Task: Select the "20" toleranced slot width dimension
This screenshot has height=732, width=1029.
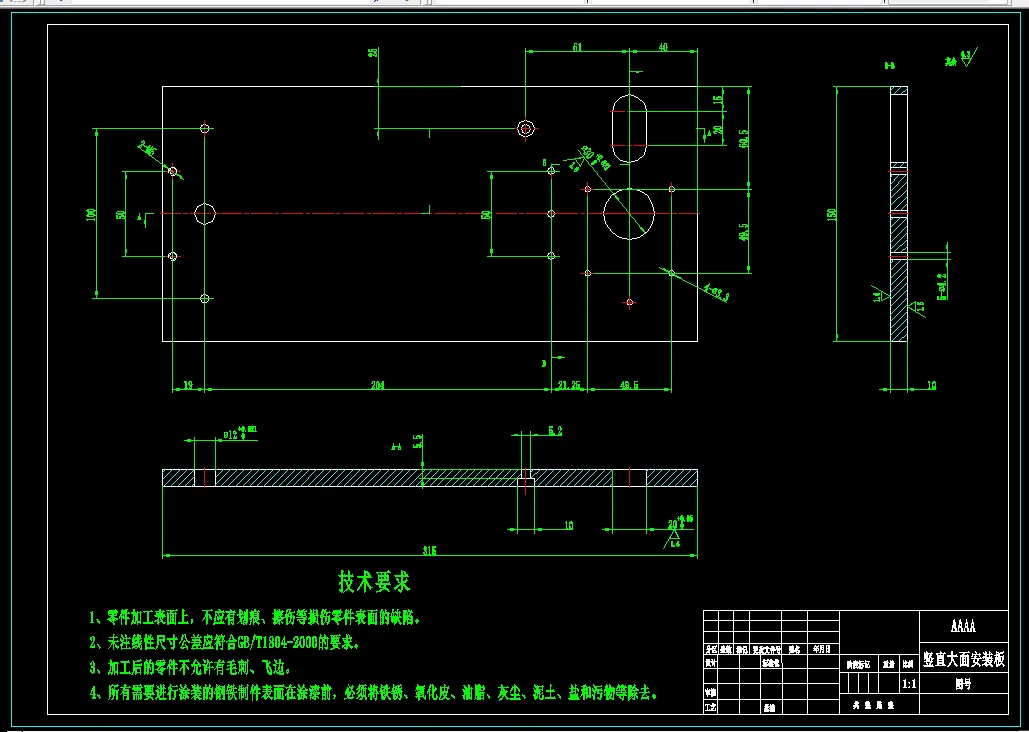Action: (x=681, y=522)
